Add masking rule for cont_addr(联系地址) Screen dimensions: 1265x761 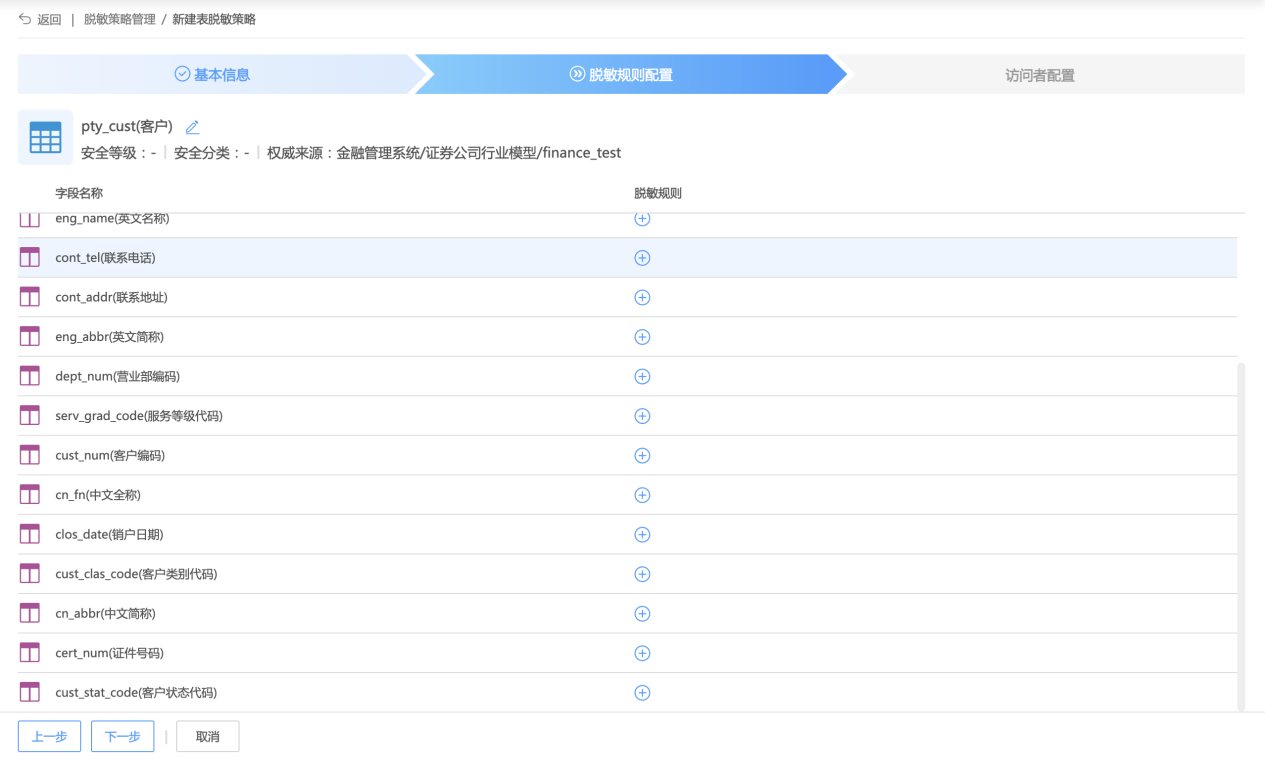pyautogui.click(x=642, y=297)
